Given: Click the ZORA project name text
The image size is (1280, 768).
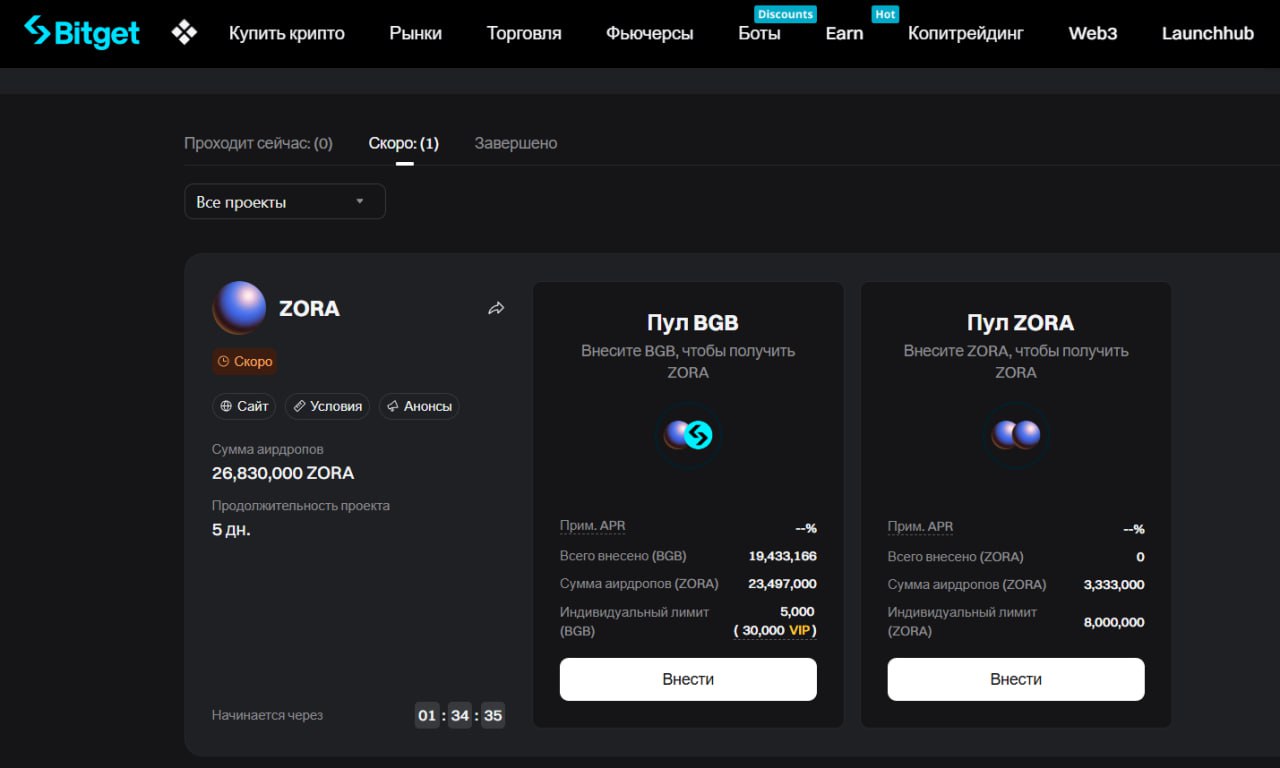Looking at the screenshot, I should click(309, 308).
